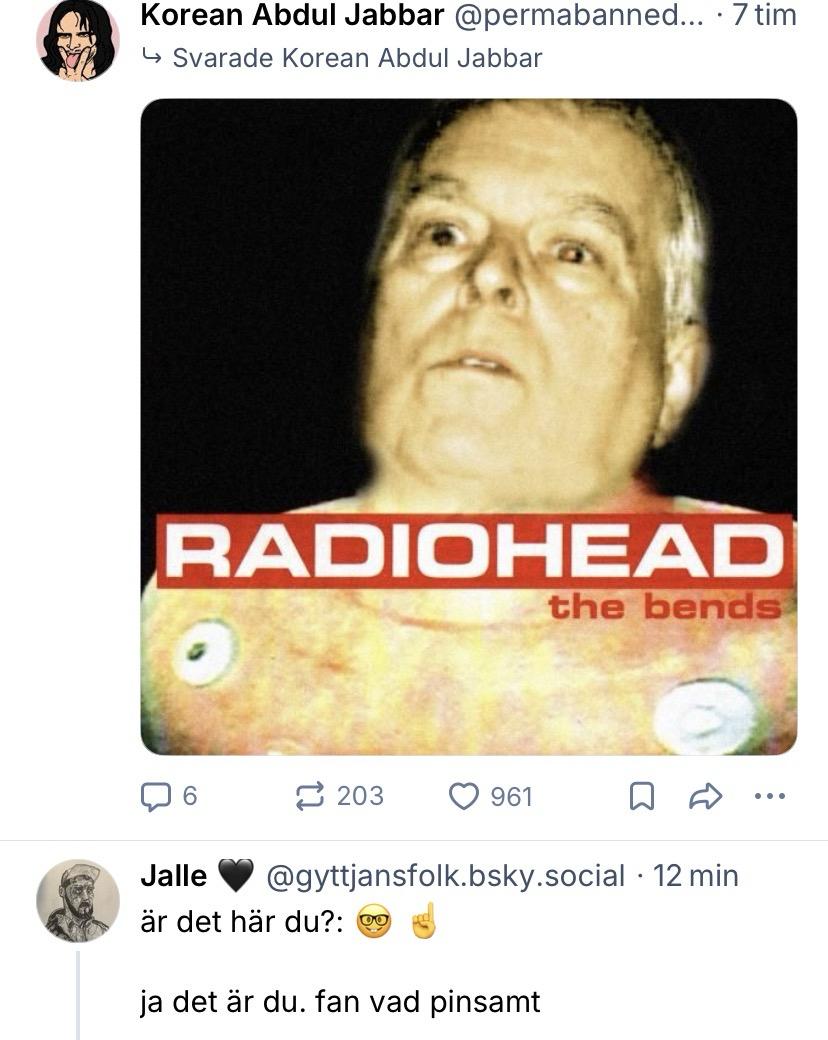828x1040 pixels.
Task: Open the reply comments icon
Action: click(155, 797)
